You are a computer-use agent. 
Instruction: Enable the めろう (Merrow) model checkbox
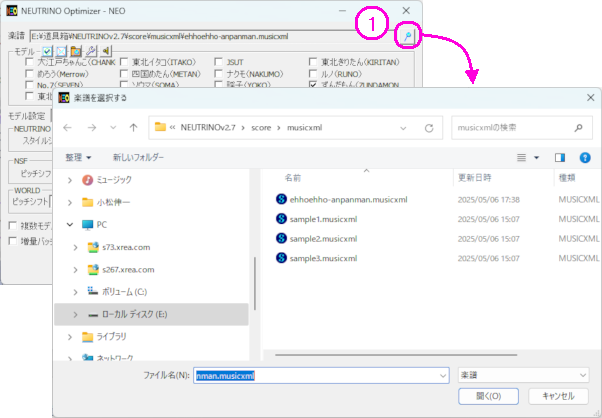coord(29,73)
